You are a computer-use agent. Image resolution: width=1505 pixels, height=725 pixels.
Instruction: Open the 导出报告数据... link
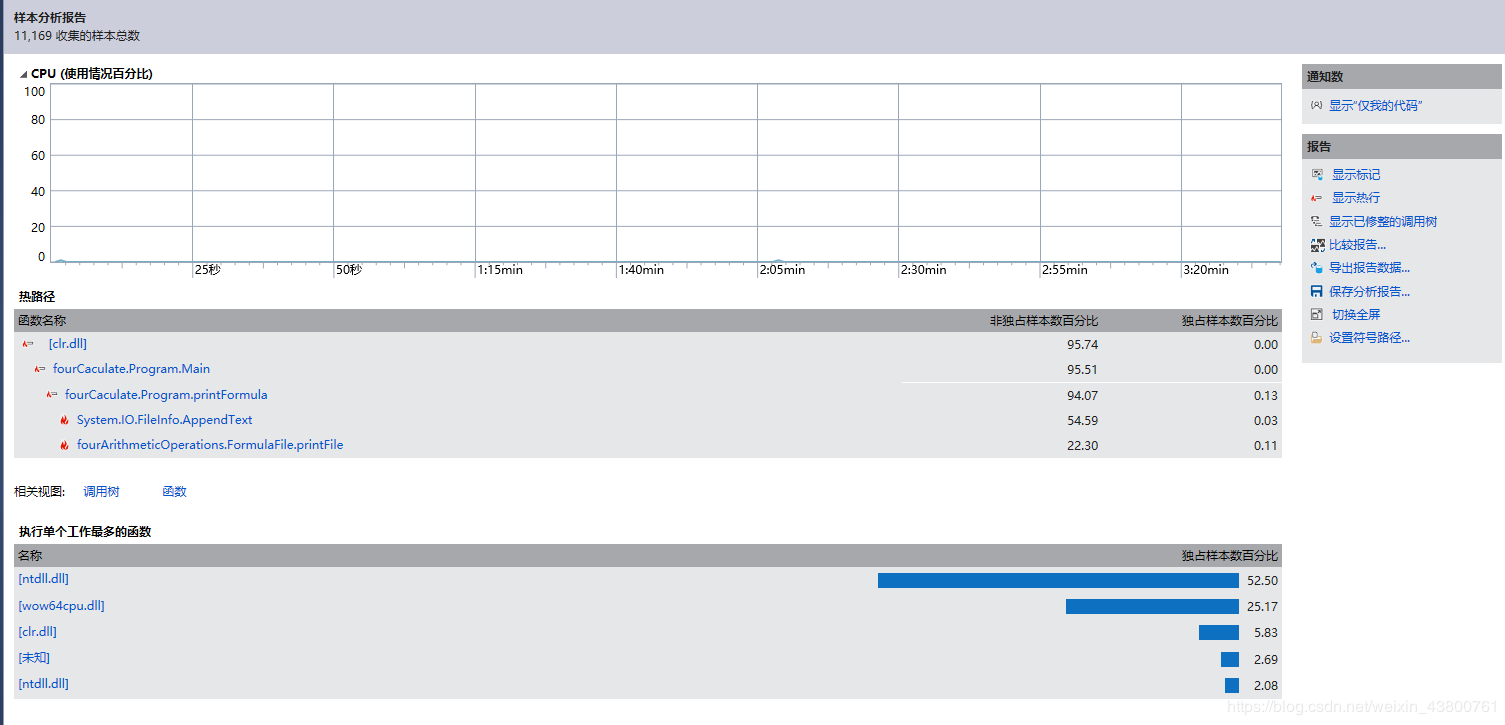[x=1369, y=268]
